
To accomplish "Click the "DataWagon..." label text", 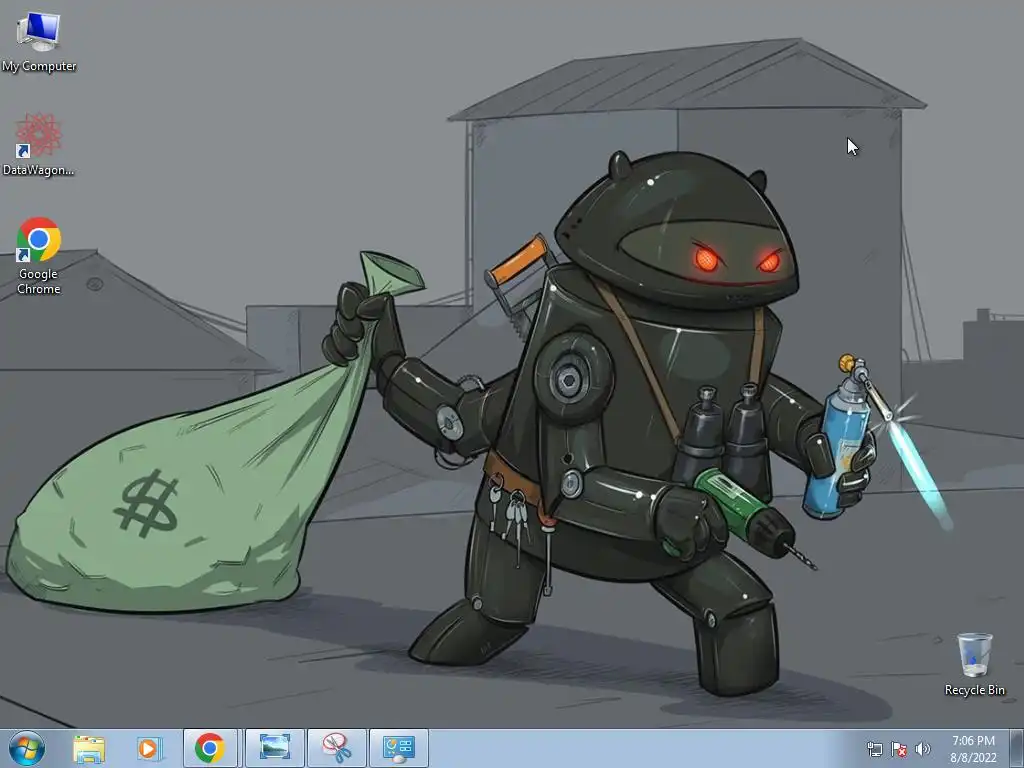I will point(39,170).
